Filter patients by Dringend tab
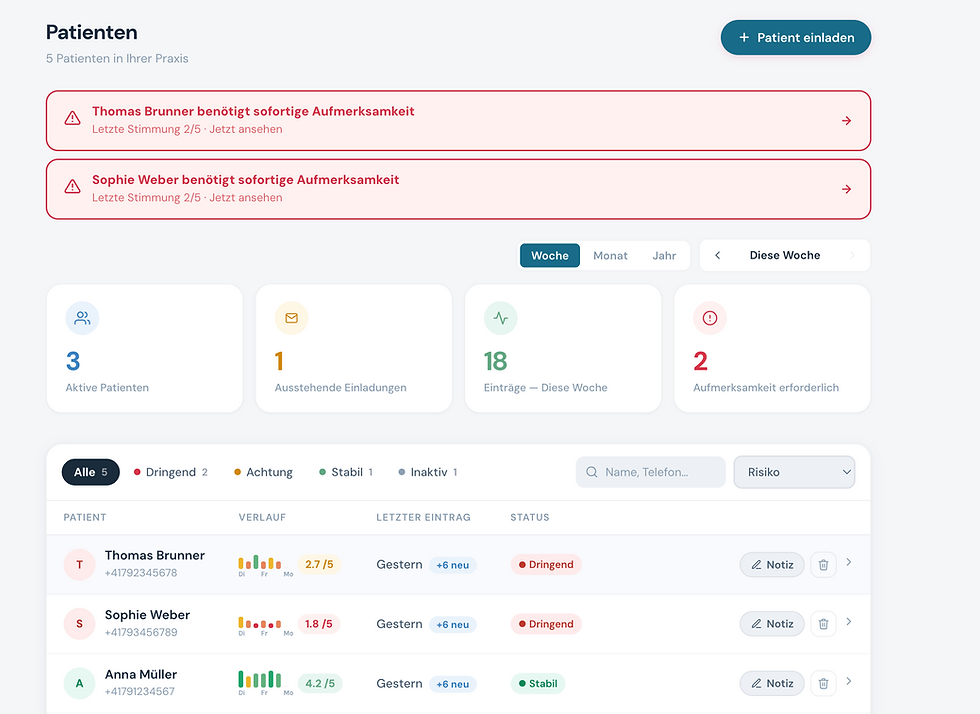 click(171, 472)
